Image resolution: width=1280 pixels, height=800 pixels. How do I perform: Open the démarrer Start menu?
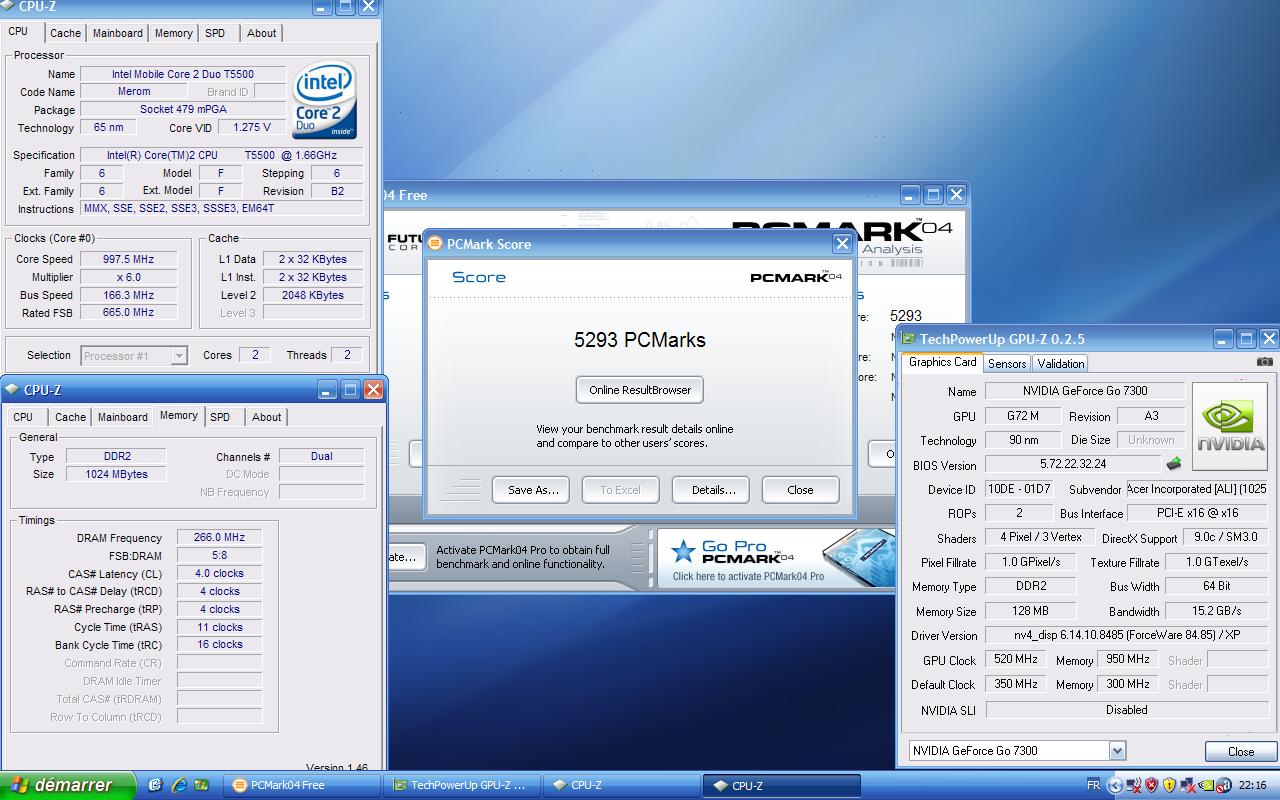67,785
